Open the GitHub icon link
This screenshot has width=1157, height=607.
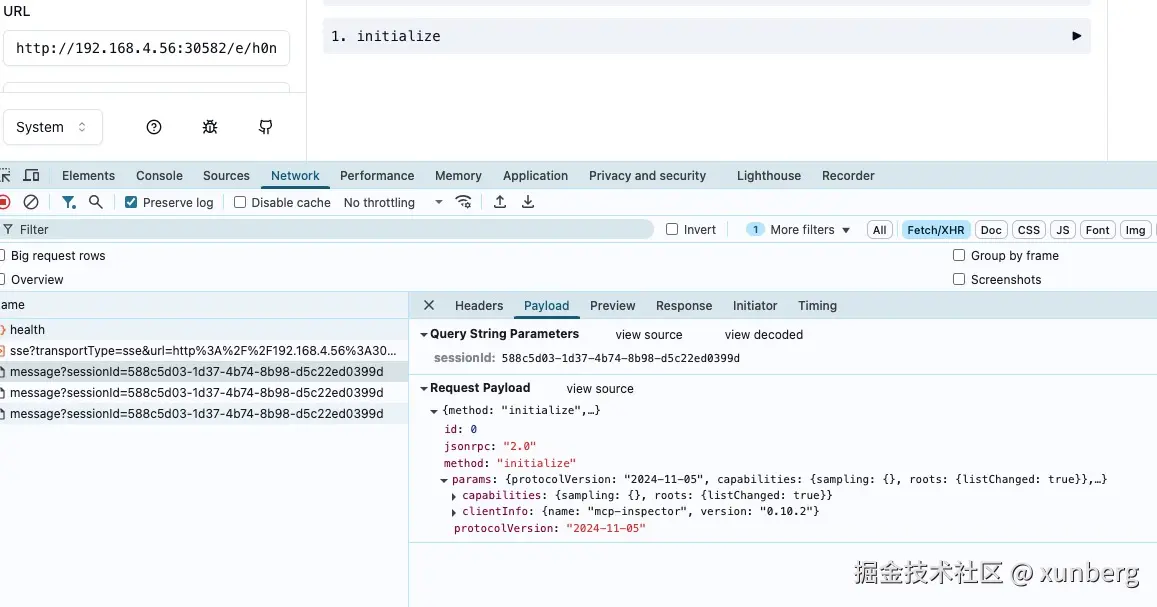[266, 127]
